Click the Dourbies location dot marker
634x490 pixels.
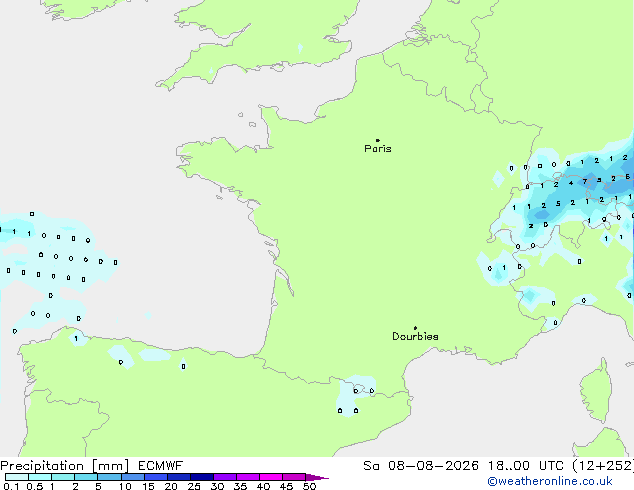click(415, 328)
